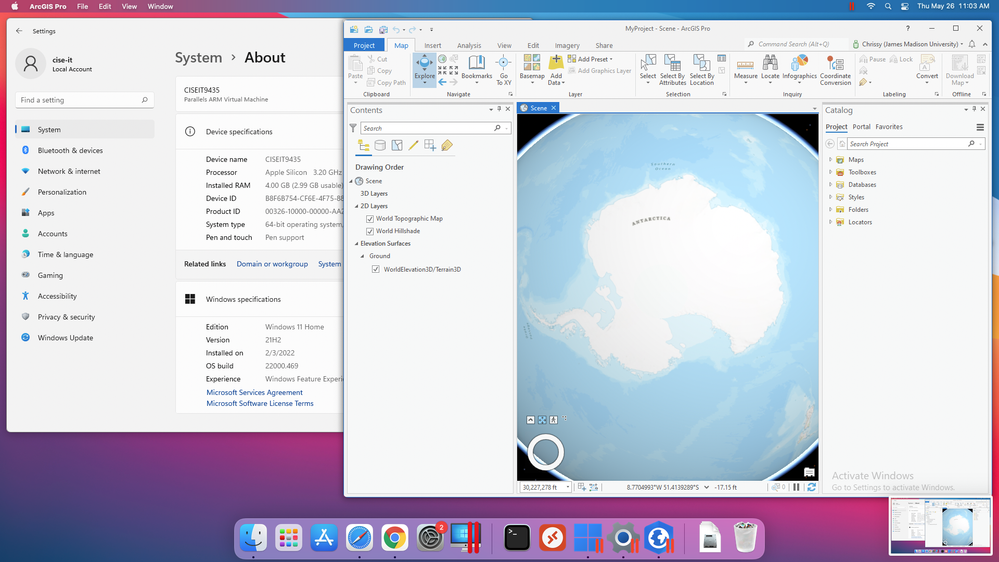Image resolution: width=999 pixels, height=562 pixels.
Task: Switch to the Analysis ribbon tab
Action: 469,45
